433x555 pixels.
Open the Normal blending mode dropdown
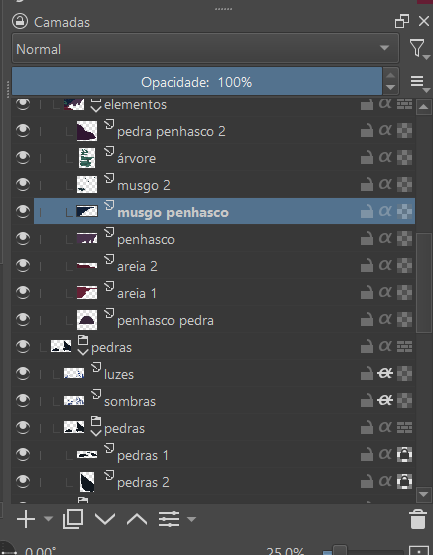point(205,48)
